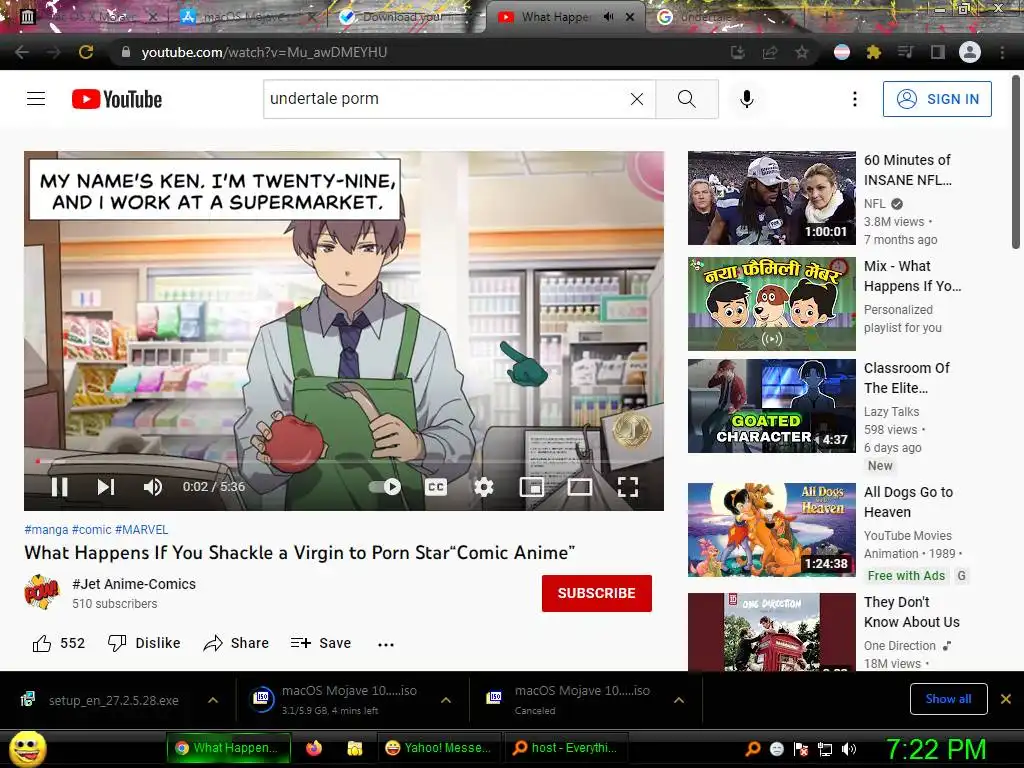Subscribe to #Jet Anime-Comics
1024x768 pixels.
pyautogui.click(x=596, y=593)
